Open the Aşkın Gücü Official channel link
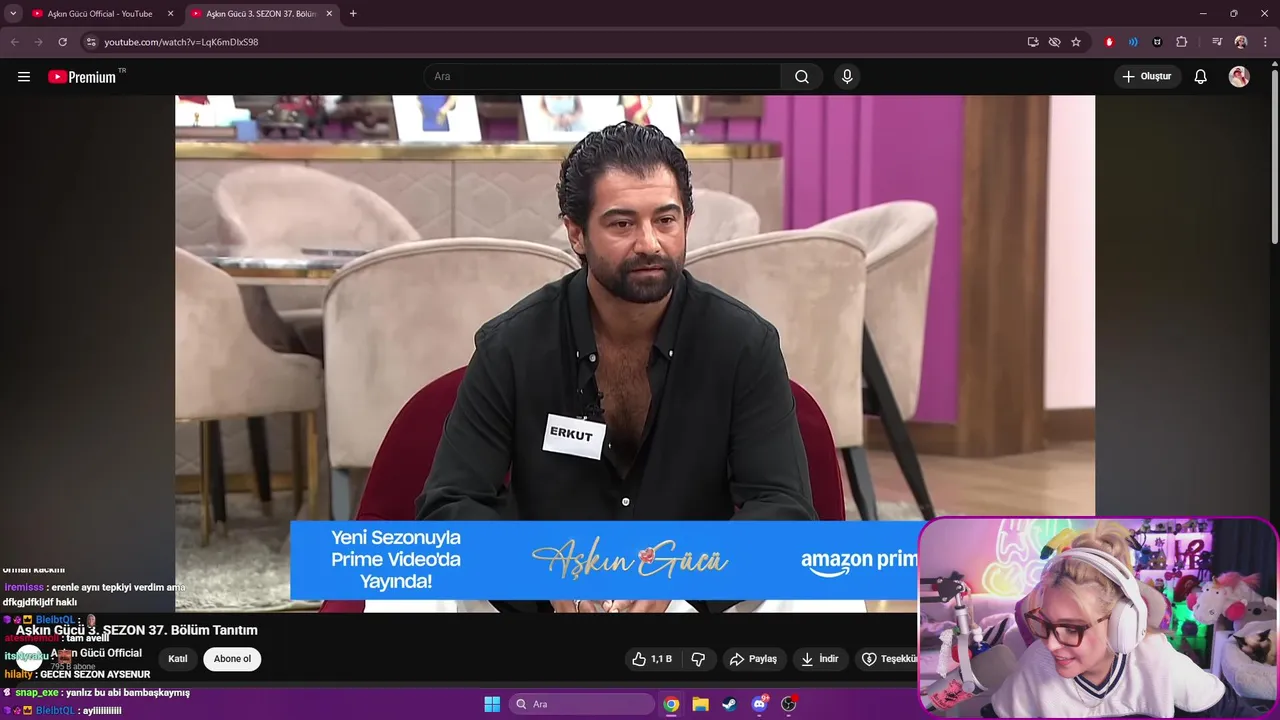This screenshot has width=1280, height=720. pos(96,653)
